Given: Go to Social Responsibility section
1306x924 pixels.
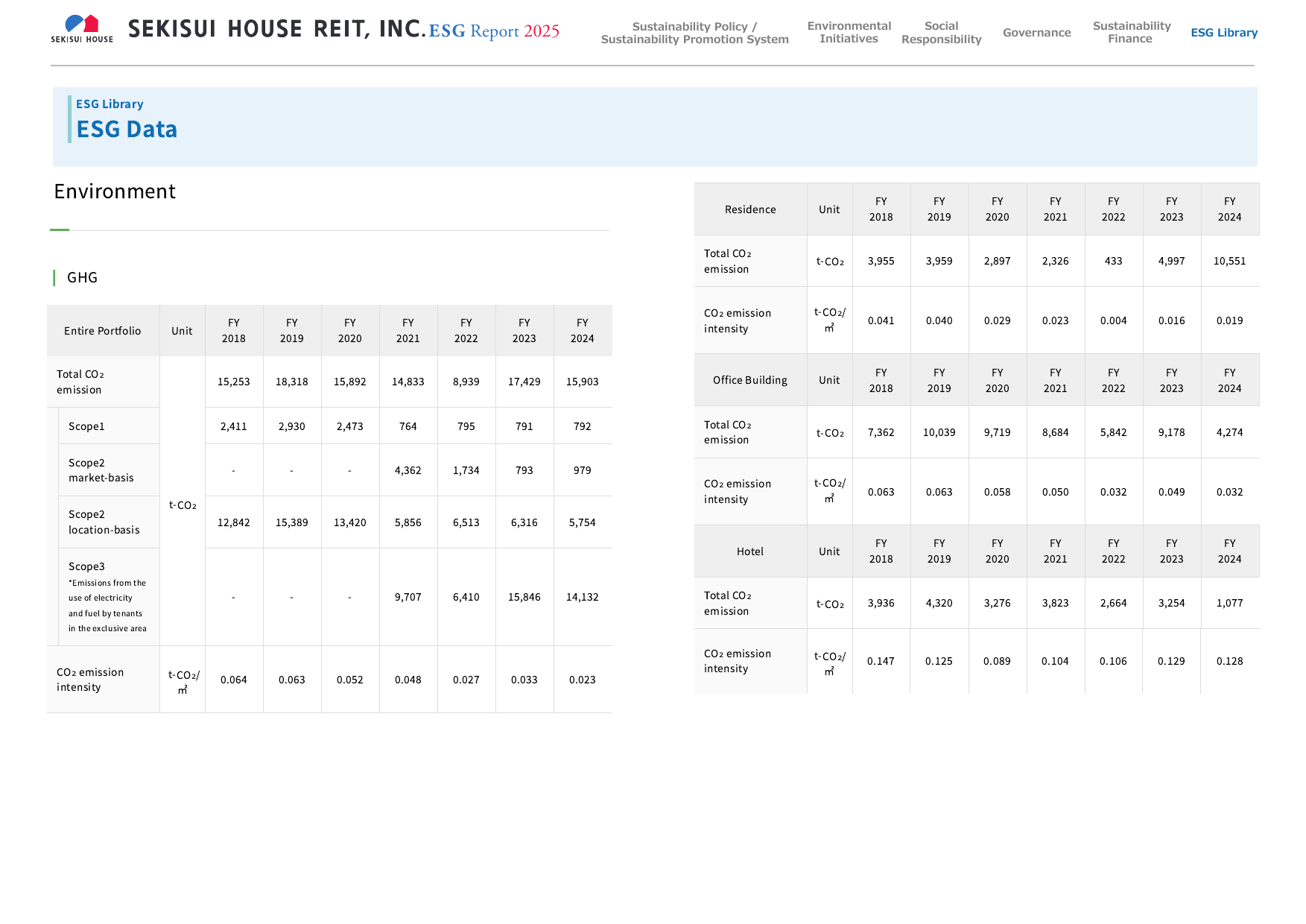Looking at the screenshot, I should [941, 33].
